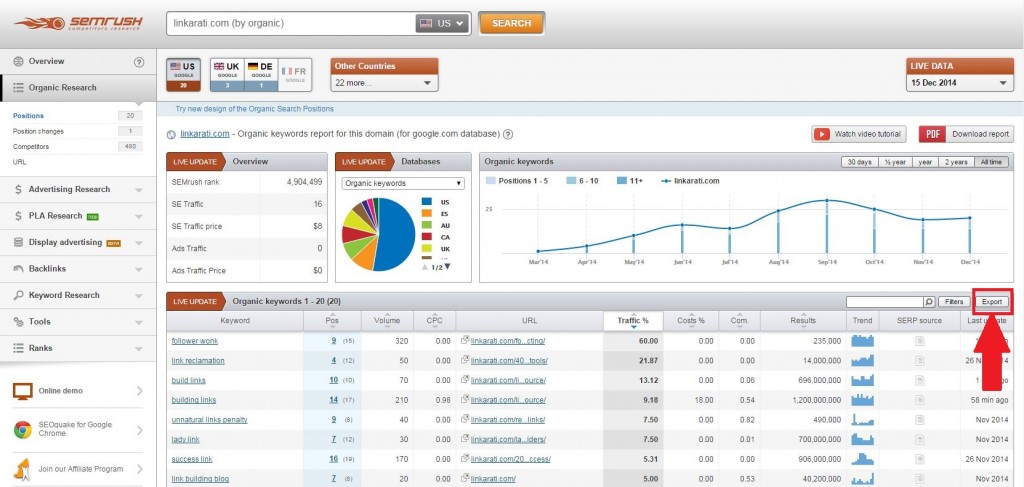1024x487 pixels.
Task: Open external link icon for follower wonk URL
Action: point(465,341)
